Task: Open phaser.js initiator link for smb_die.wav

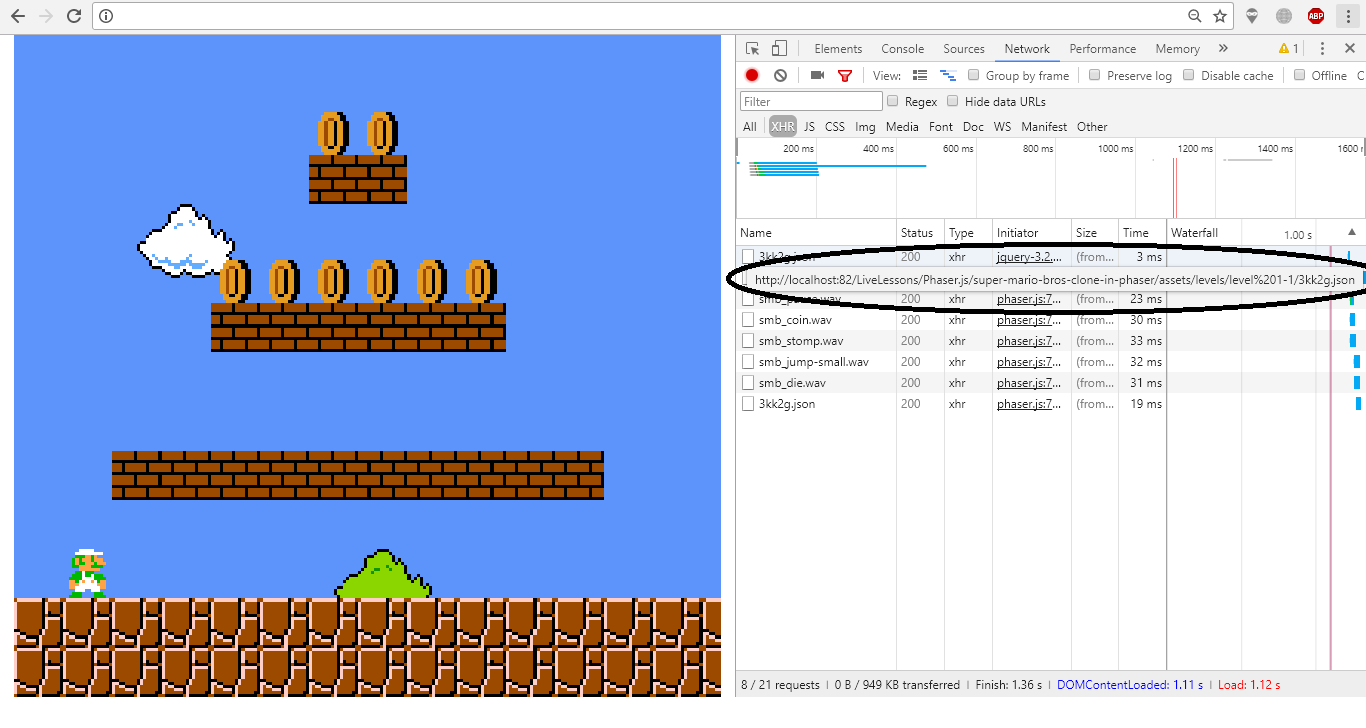Action: pos(1029,383)
